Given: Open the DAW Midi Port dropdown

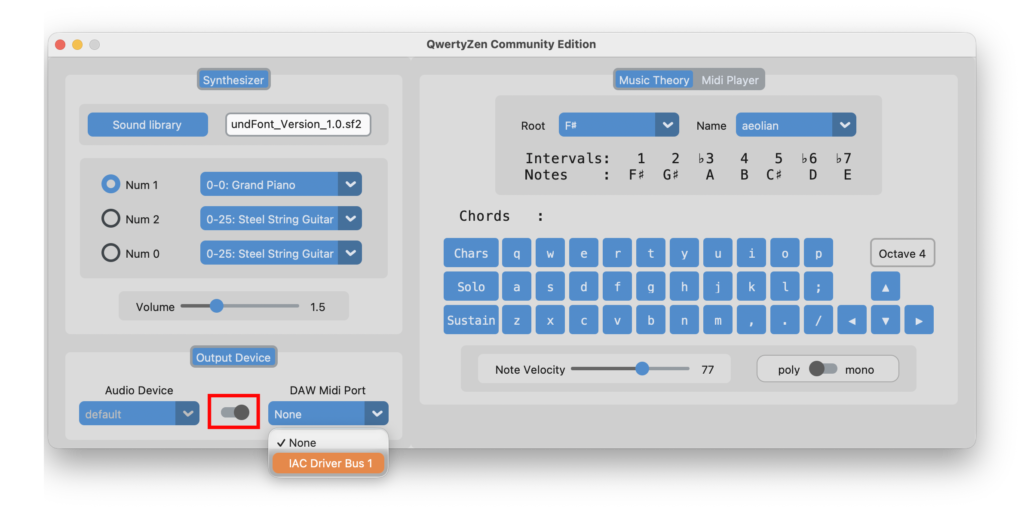Looking at the screenshot, I should [328, 413].
